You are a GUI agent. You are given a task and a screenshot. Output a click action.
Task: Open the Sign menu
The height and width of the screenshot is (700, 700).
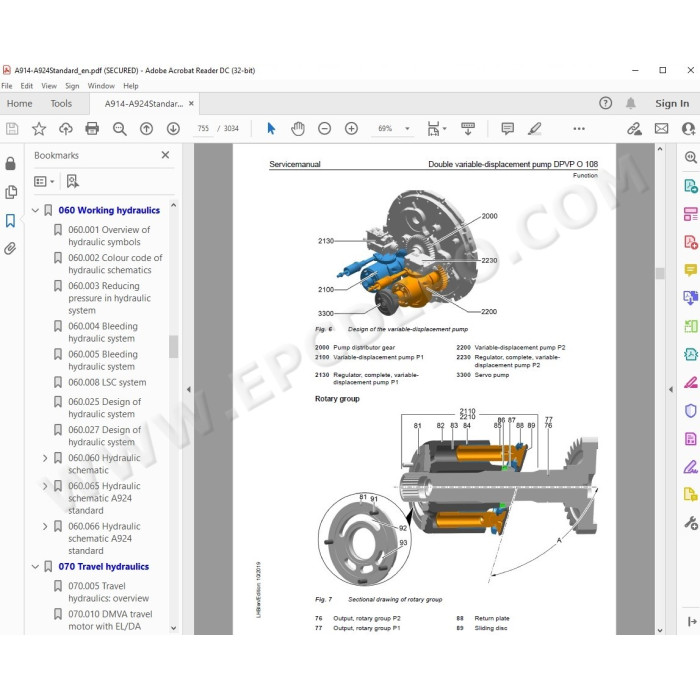(72, 86)
